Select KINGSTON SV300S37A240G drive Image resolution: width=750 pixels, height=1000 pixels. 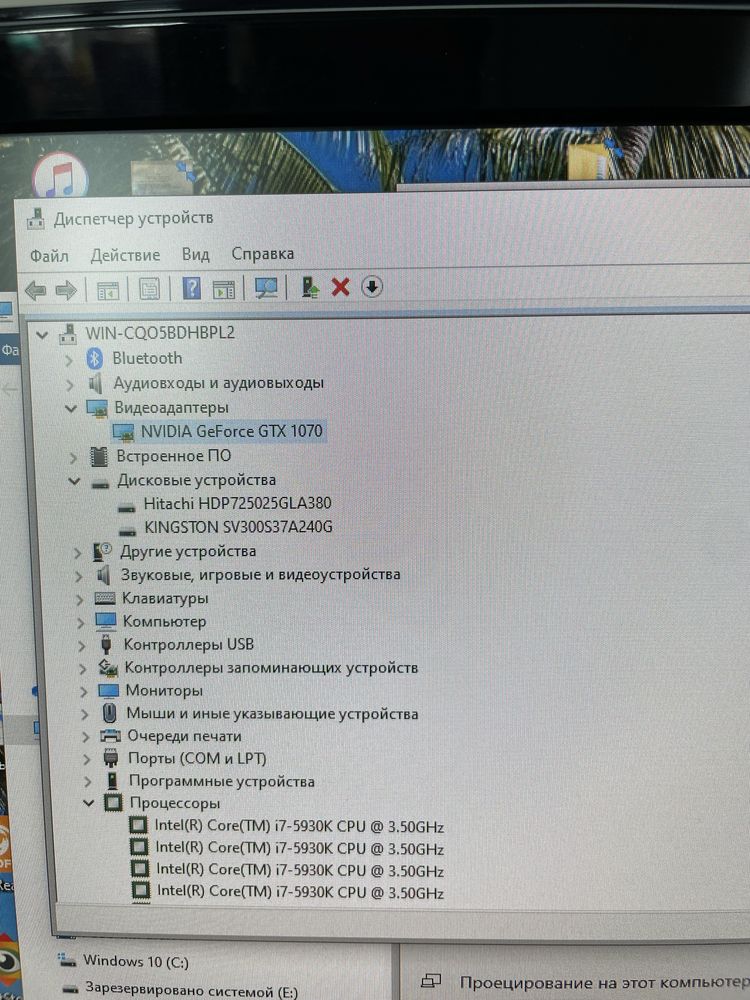[239, 527]
